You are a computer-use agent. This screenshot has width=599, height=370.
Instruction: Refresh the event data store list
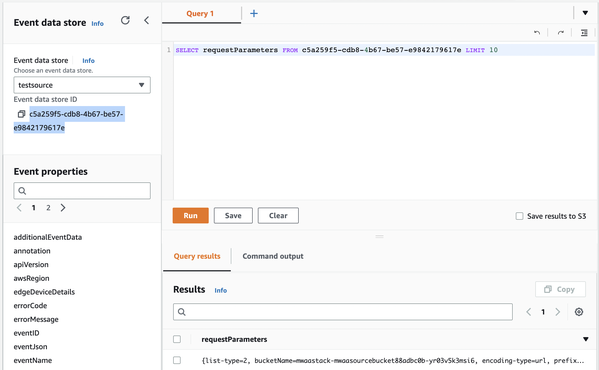125,20
